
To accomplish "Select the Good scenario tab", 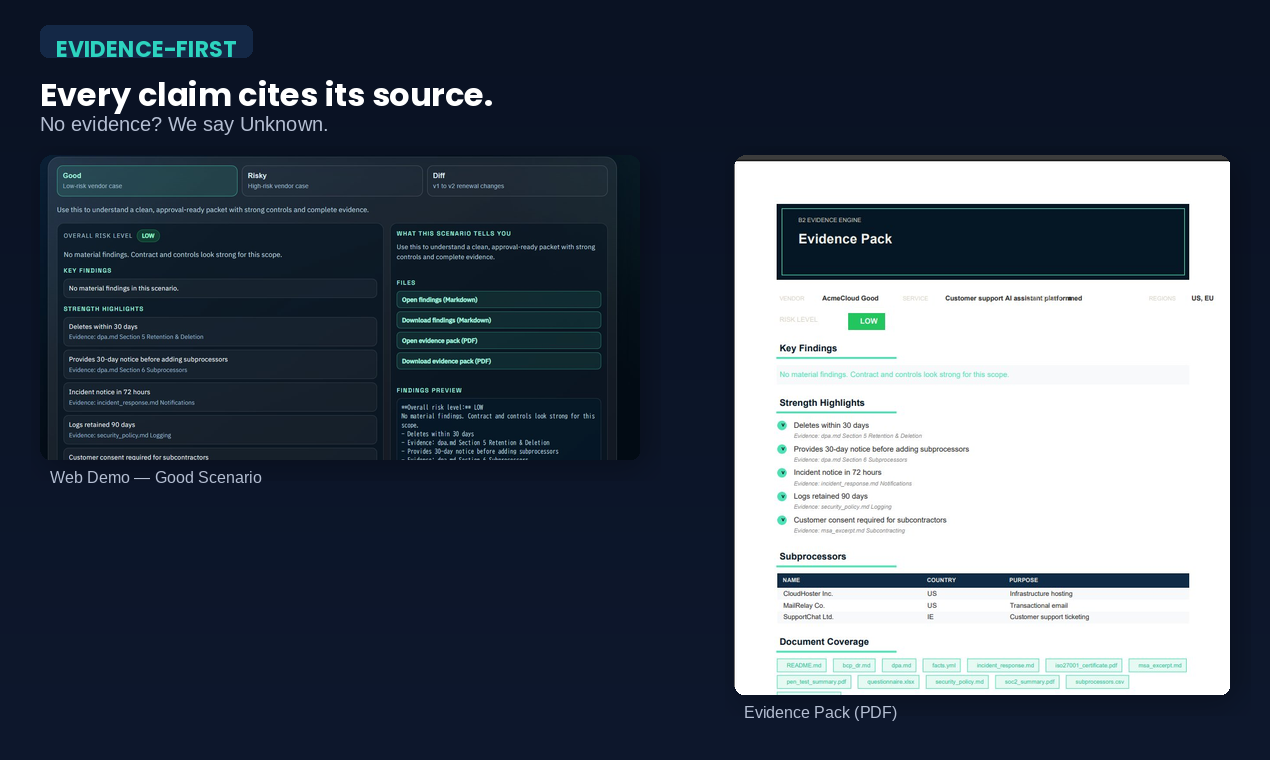I will coord(146,180).
